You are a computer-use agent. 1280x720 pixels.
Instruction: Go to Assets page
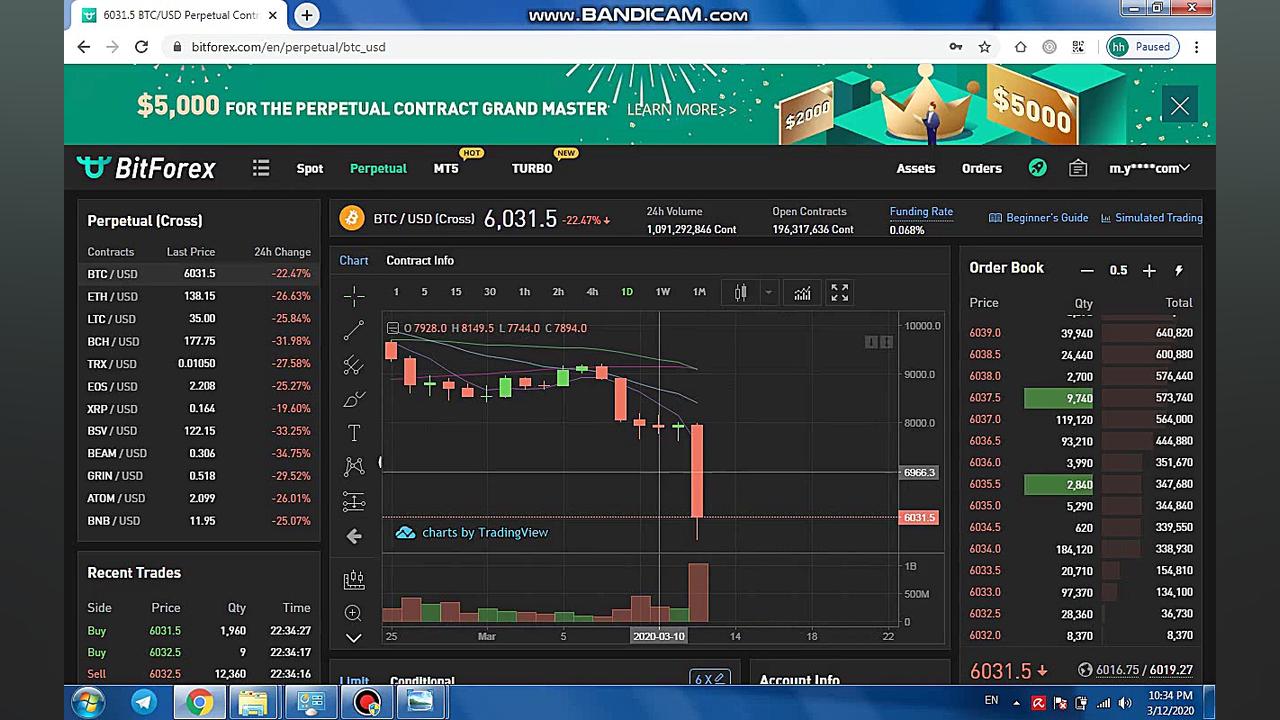pyautogui.click(x=916, y=168)
